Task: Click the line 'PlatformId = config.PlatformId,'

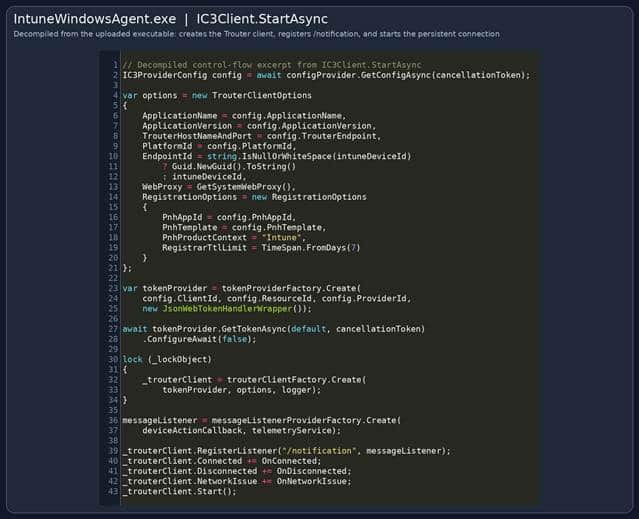Action: [219, 146]
